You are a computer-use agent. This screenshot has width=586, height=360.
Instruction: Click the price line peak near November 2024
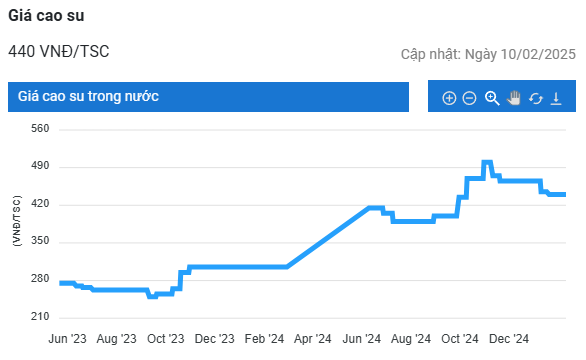(x=487, y=162)
